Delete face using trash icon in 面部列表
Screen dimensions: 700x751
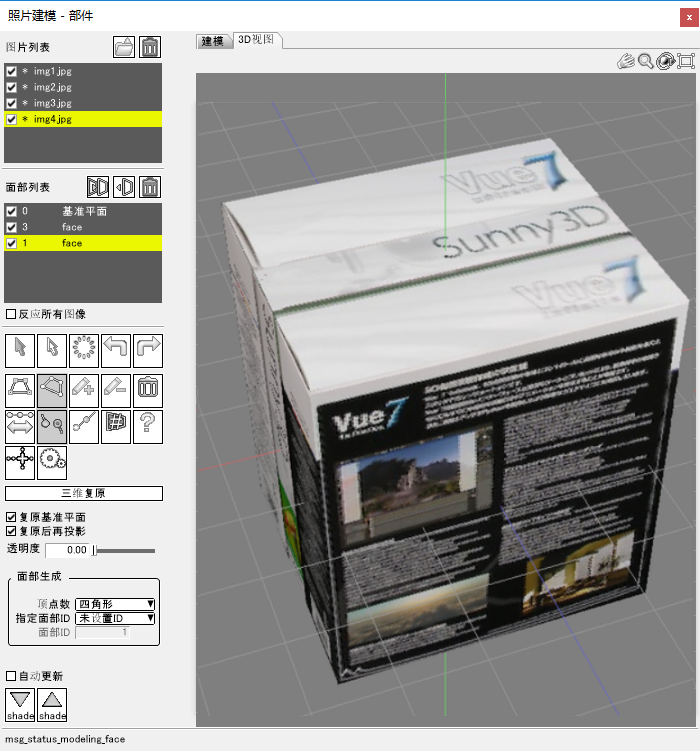click(x=150, y=187)
